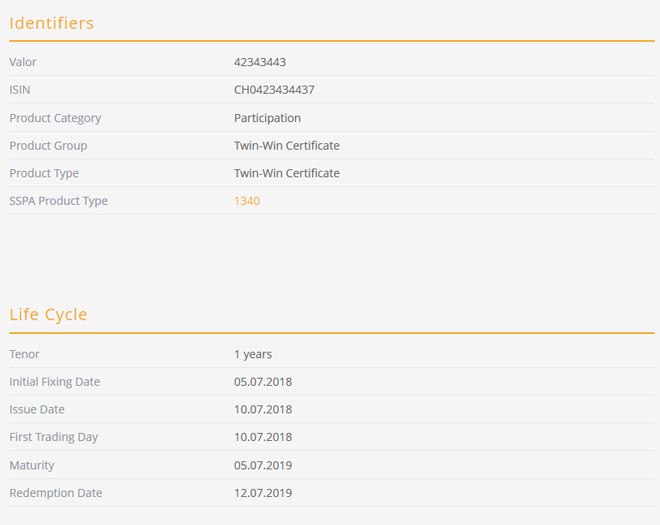Click the Tenor value 1 years
660x525 pixels.
tap(253, 354)
